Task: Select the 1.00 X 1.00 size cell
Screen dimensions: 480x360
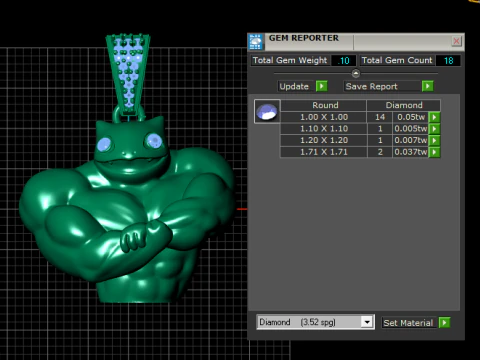Action: [324, 117]
